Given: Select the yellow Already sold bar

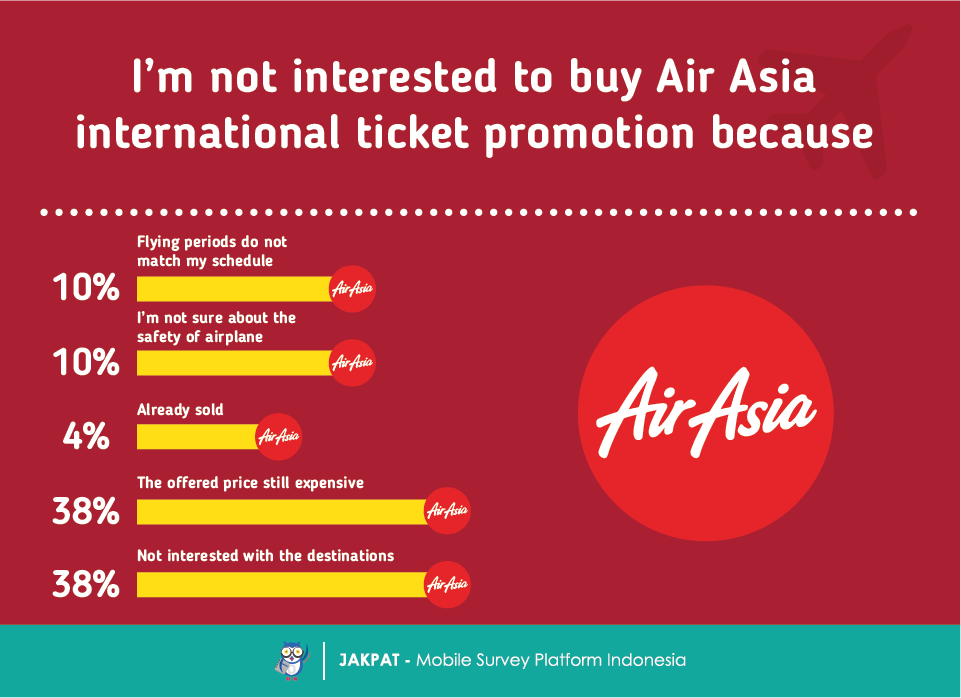Looking at the screenshot, I should 197,437.
